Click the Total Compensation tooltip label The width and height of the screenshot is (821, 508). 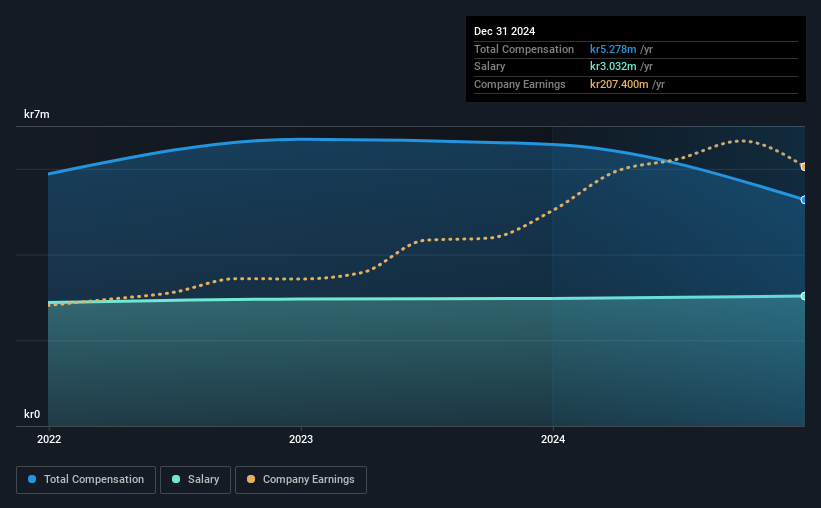tap(524, 49)
